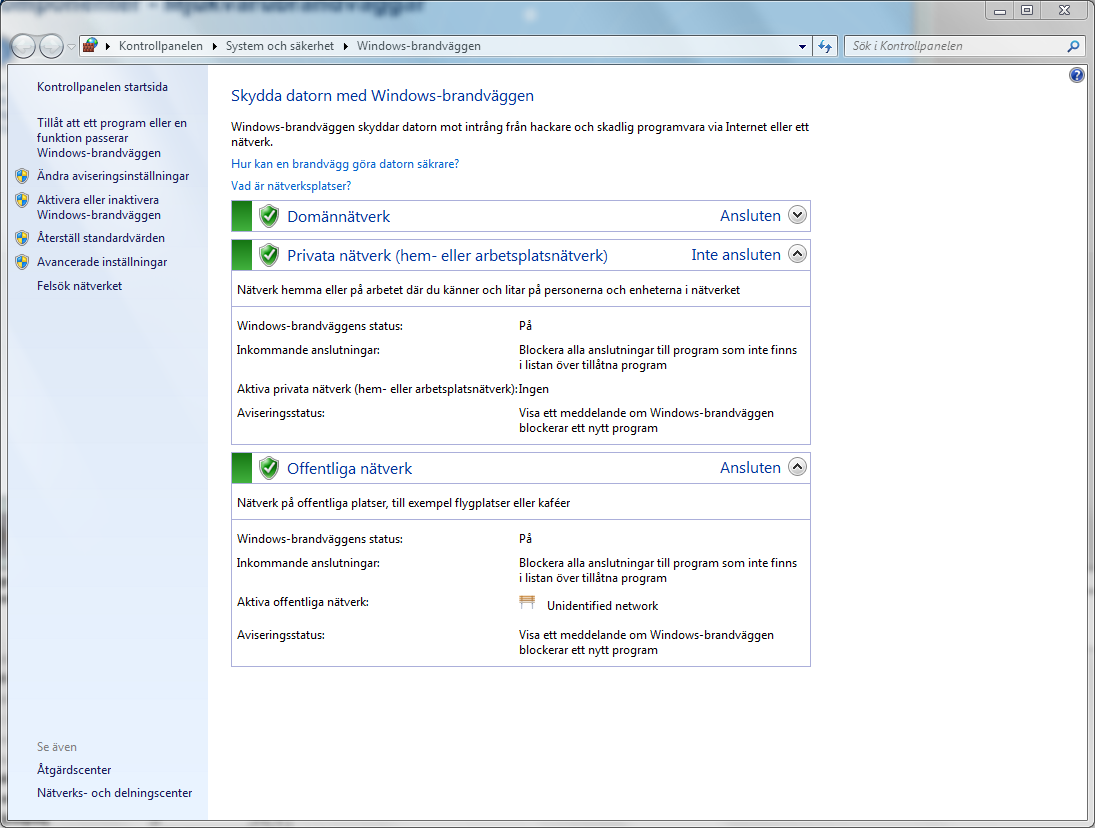Image resolution: width=1095 pixels, height=828 pixels.
Task: Click the Unidentified network bench icon
Action: point(528,603)
